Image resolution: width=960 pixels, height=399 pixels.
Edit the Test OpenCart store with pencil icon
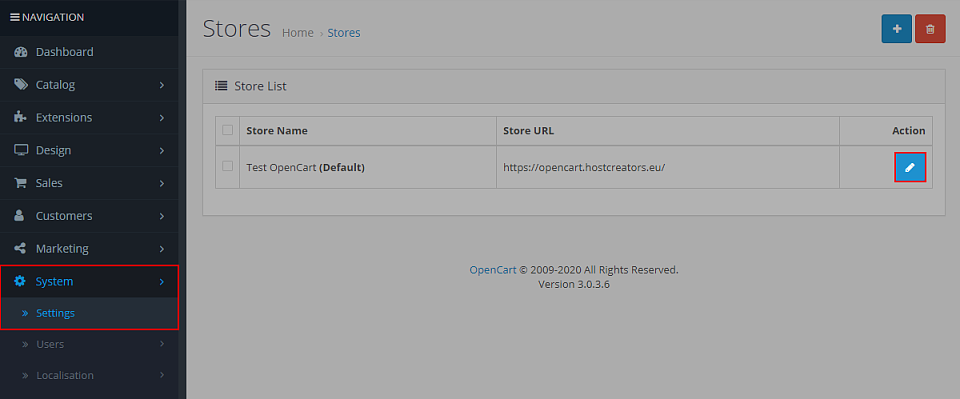[910, 167]
